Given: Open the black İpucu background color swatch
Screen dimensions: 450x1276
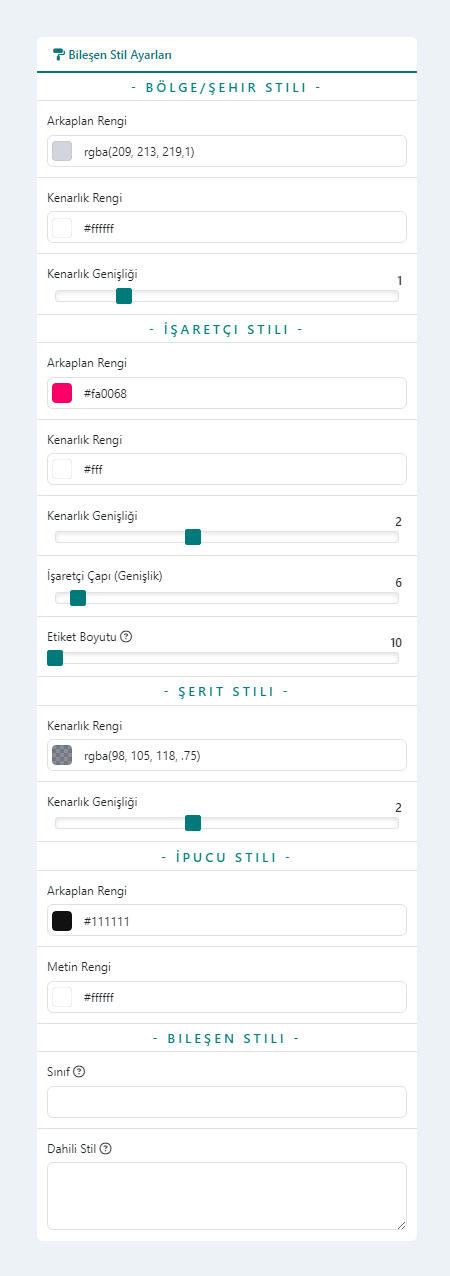Looking at the screenshot, I should point(62,921).
